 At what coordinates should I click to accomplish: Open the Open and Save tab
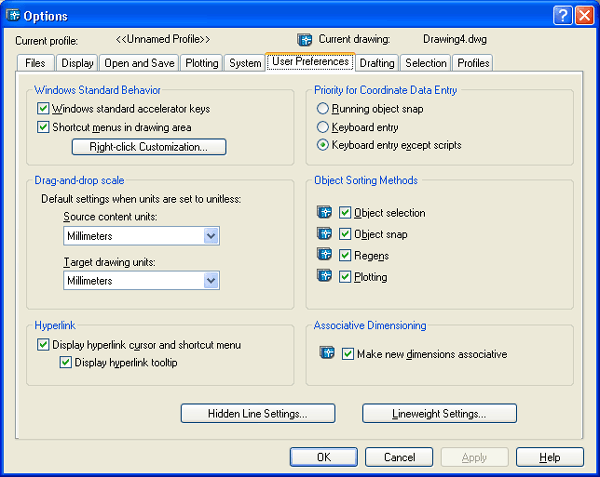[141, 63]
